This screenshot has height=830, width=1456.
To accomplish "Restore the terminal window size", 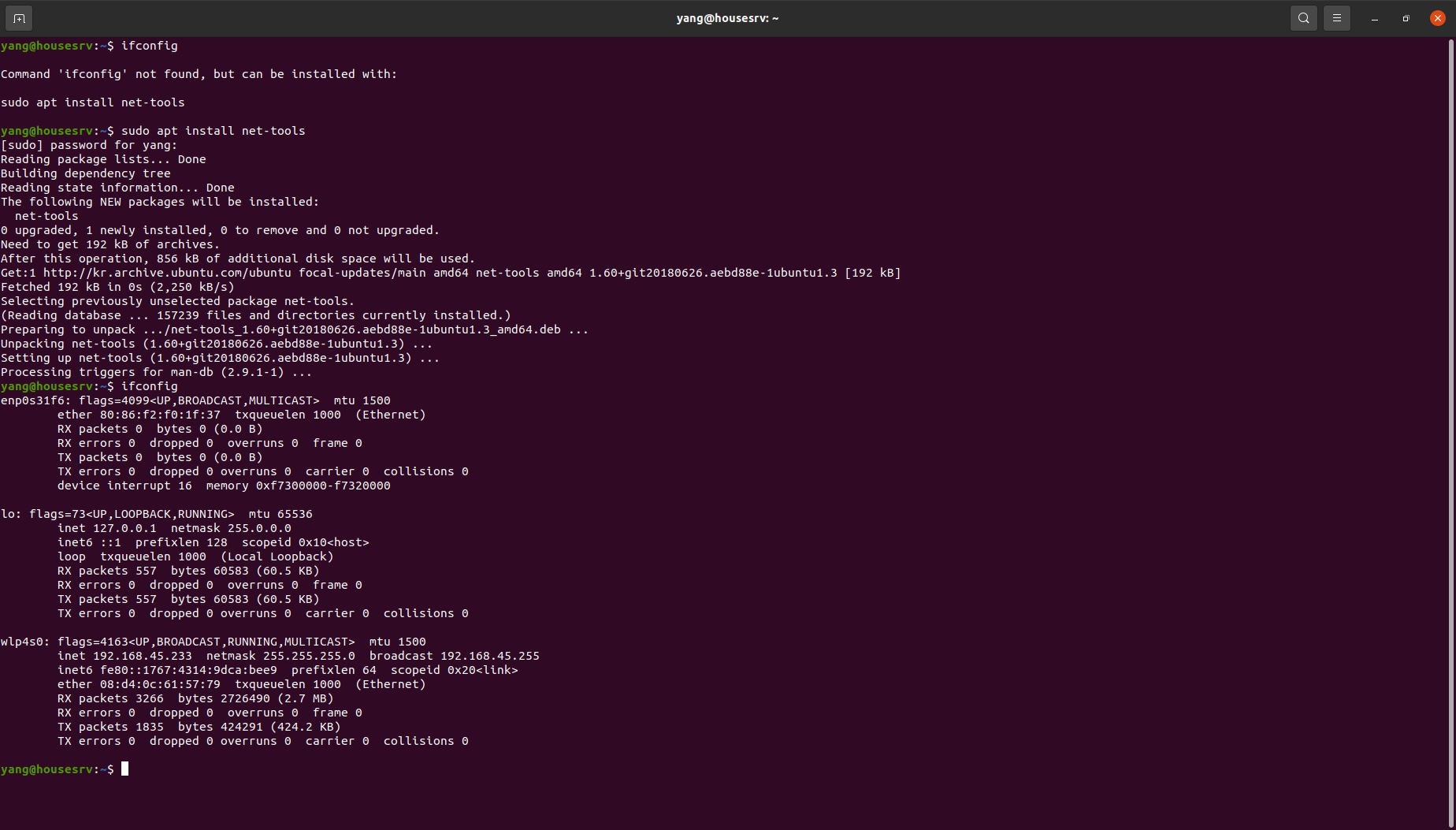I will (x=1406, y=17).
